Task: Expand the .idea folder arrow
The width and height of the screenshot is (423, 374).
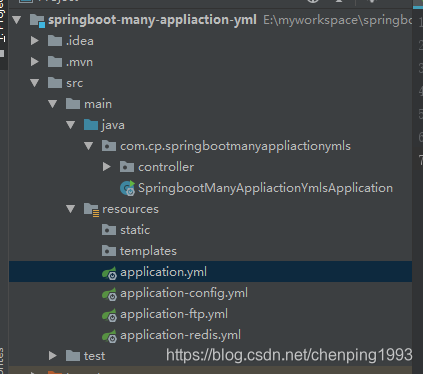Action: pos(35,41)
